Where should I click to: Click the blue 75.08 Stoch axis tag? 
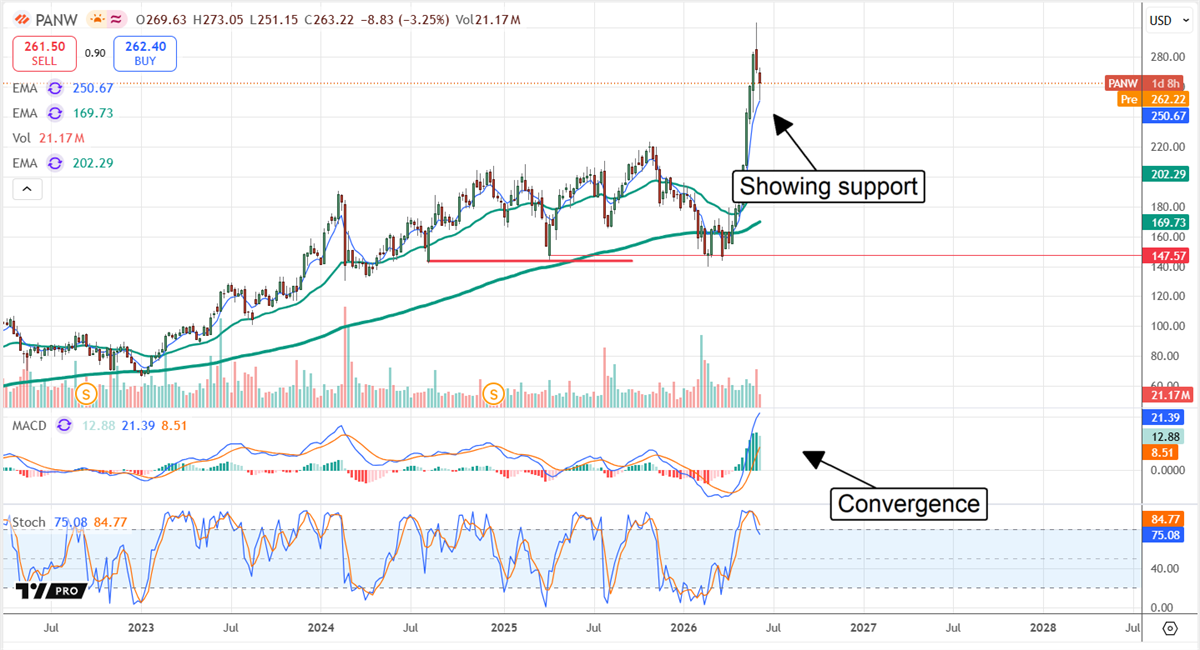click(x=1165, y=535)
